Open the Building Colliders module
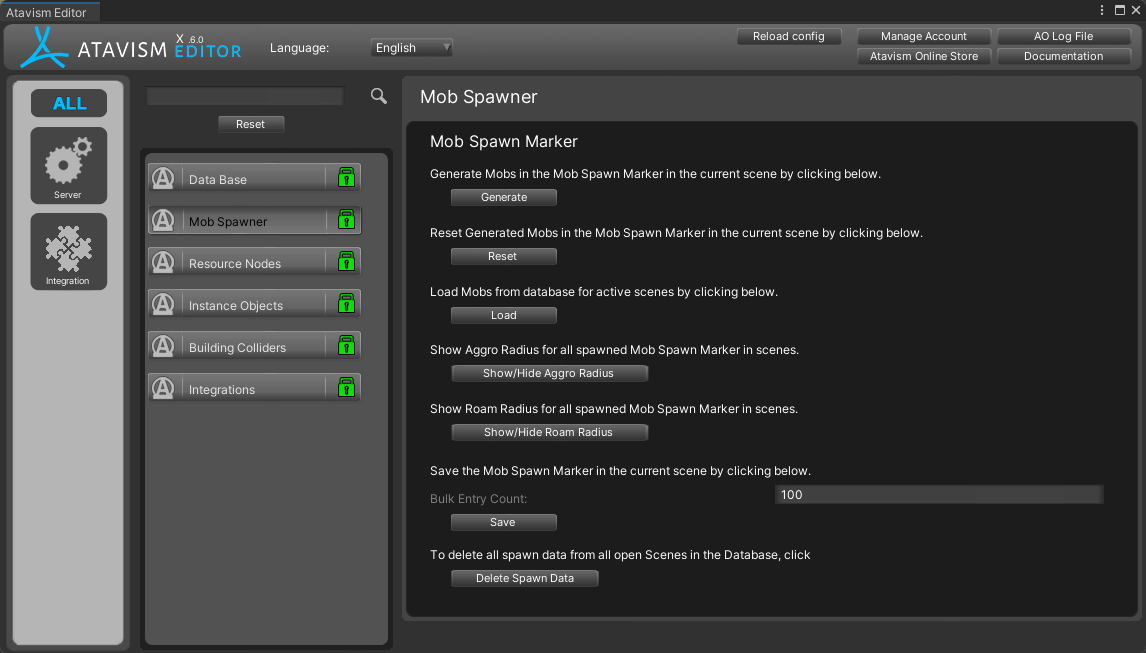This screenshot has height=653, width=1146. 238,348
